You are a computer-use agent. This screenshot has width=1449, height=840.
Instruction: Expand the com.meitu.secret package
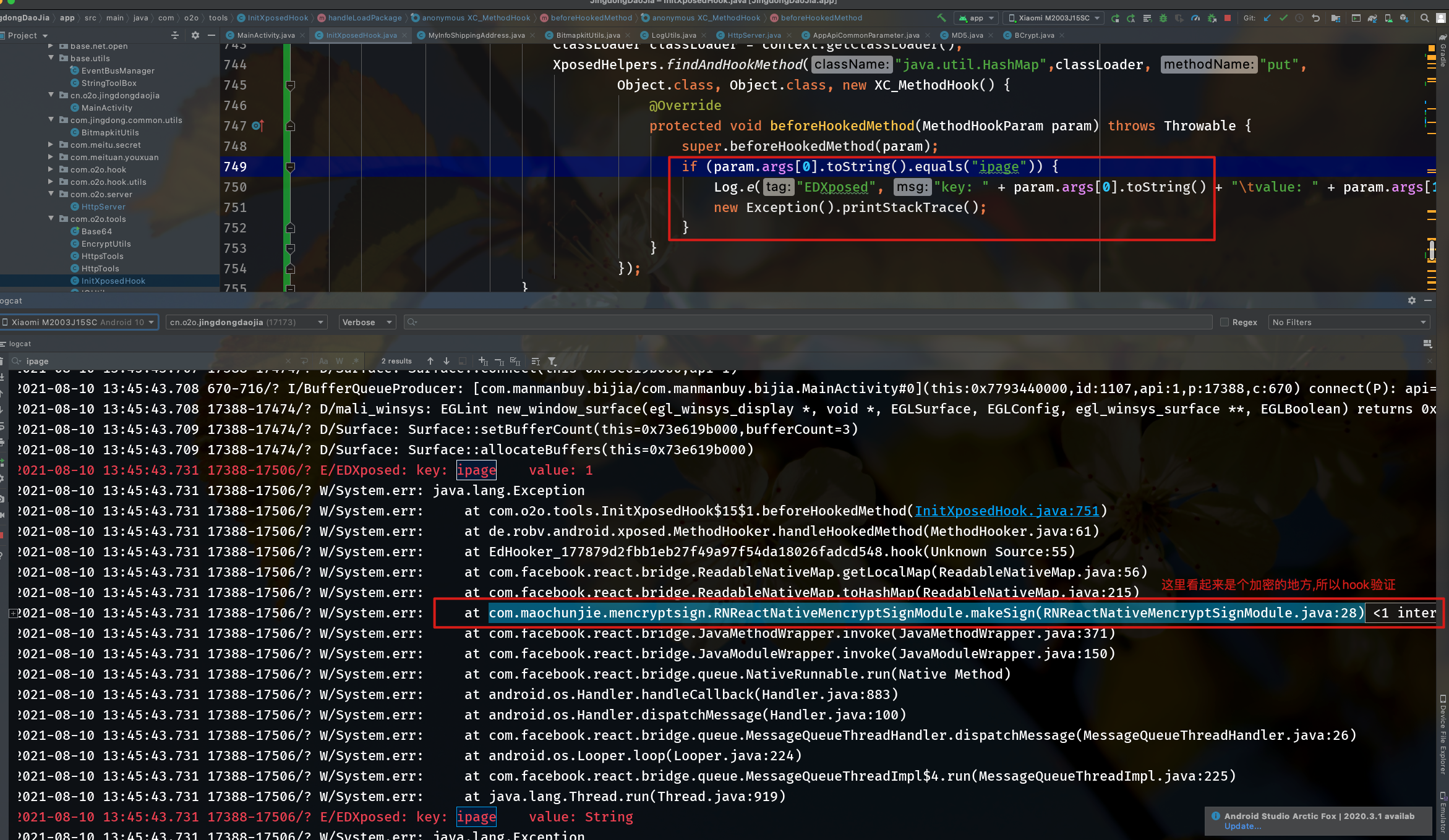51,145
